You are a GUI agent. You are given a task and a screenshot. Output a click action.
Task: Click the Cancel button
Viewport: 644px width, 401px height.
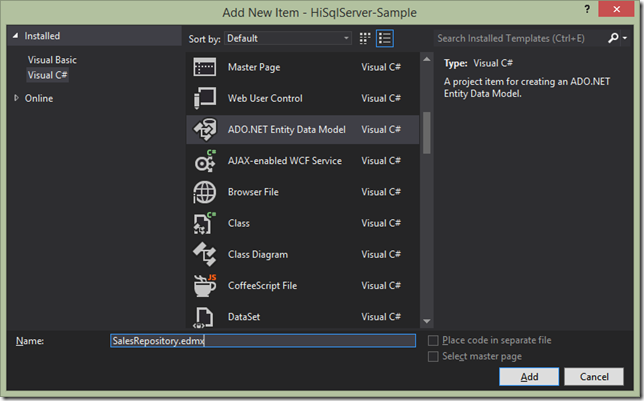tap(594, 377)
